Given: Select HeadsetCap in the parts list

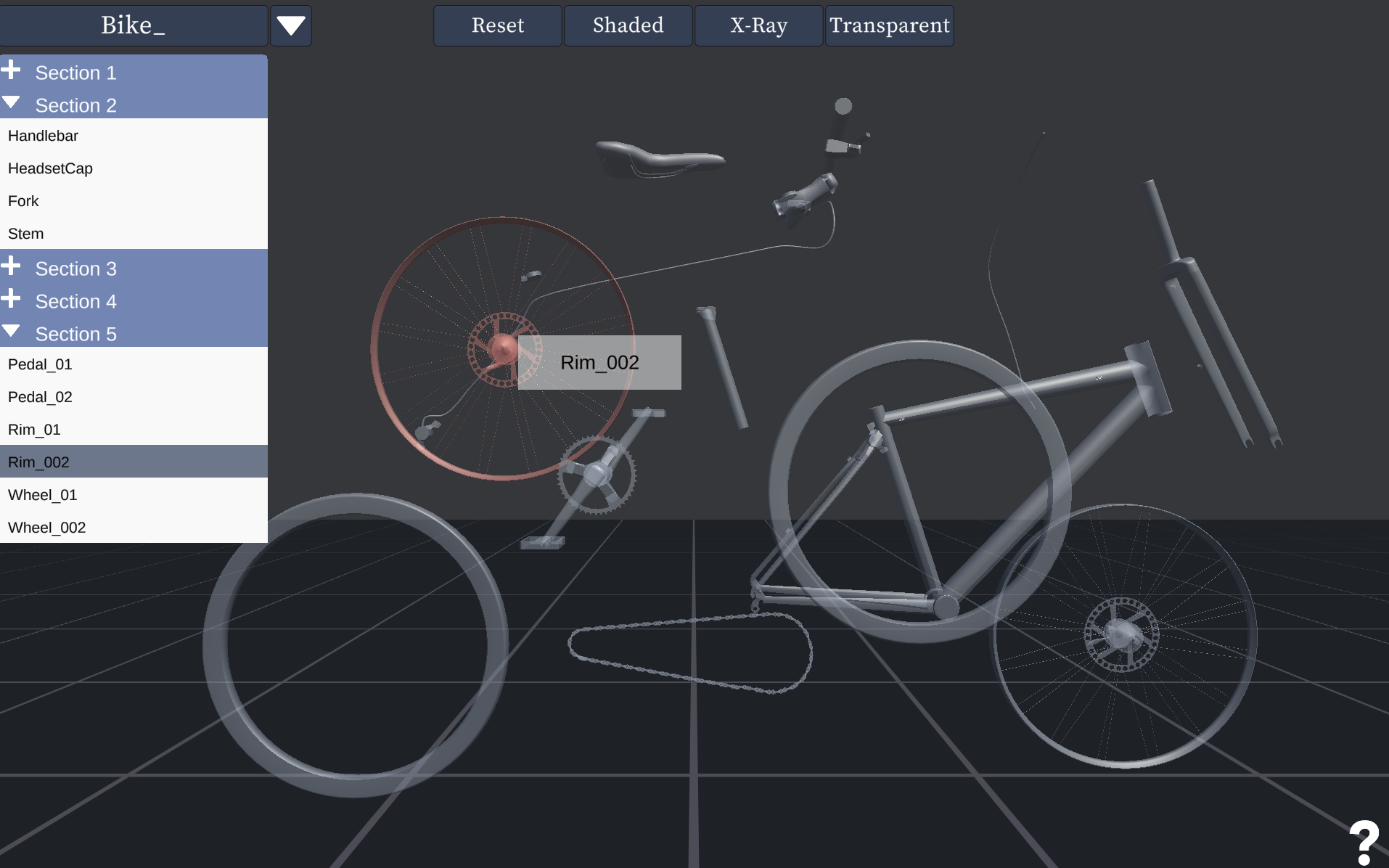Looking at the screenshot, I should (134, 168).
